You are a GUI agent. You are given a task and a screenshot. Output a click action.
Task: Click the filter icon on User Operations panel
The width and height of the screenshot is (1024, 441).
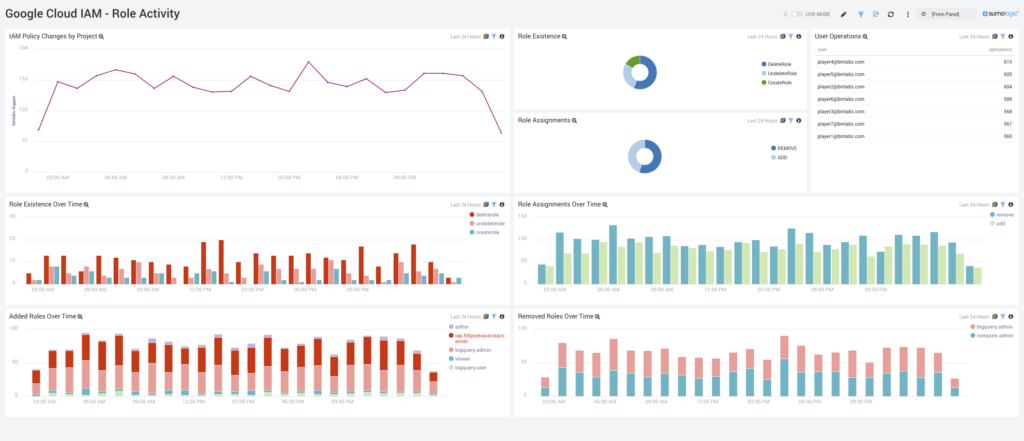pos(1002,37)
